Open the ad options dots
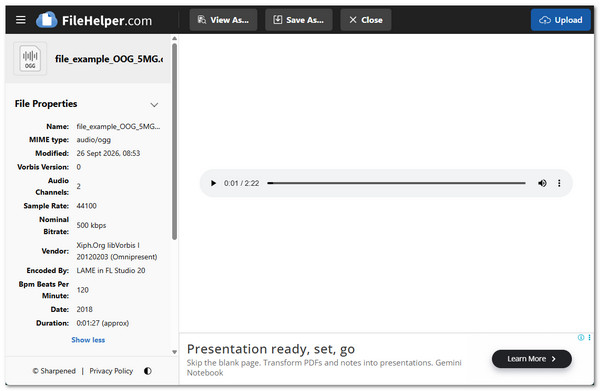 [x=589, y=337]
